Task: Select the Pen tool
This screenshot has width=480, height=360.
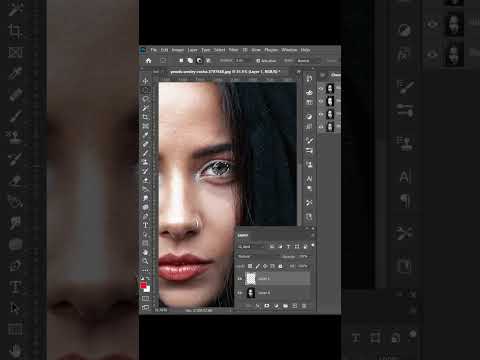Action: [146, 216]
